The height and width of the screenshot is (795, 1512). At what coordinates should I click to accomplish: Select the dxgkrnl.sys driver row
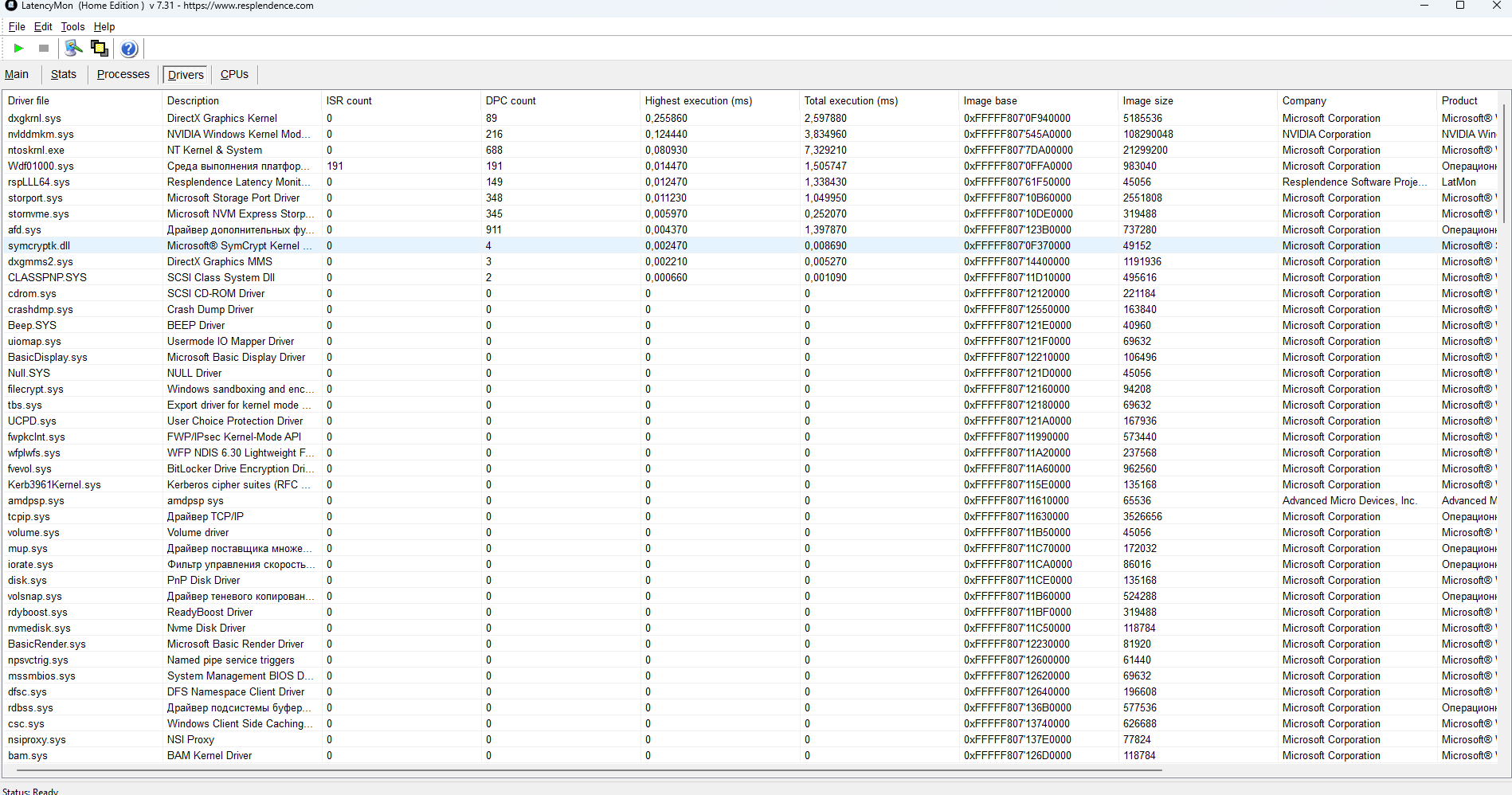point(750,118)
